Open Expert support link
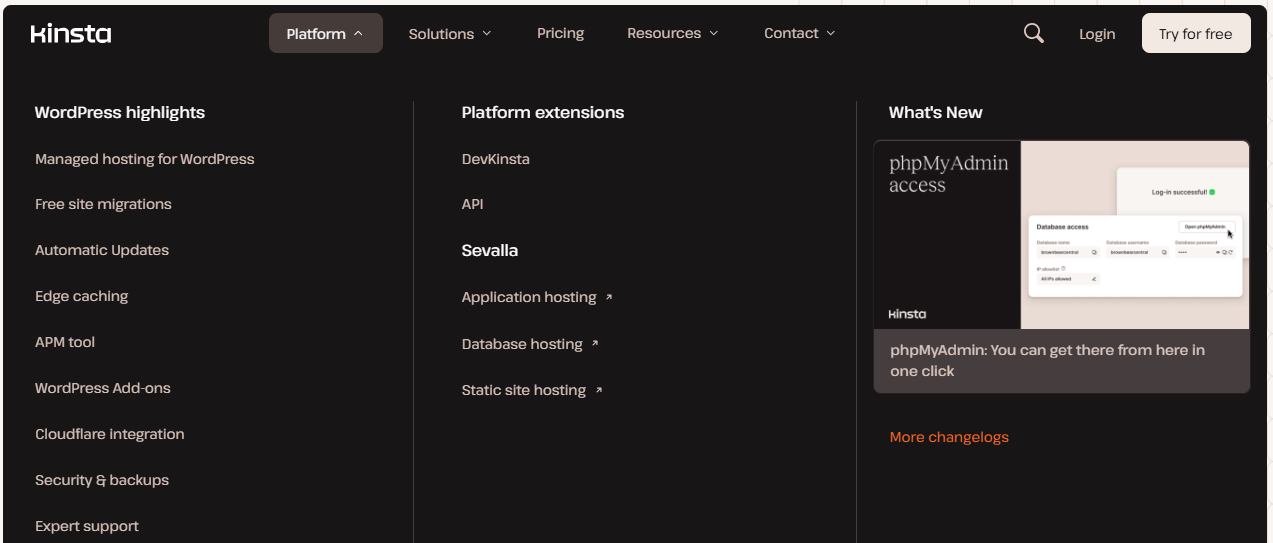Image resolution: width=1273 pixels, height=543 pixels. click(x=87, y=526)
